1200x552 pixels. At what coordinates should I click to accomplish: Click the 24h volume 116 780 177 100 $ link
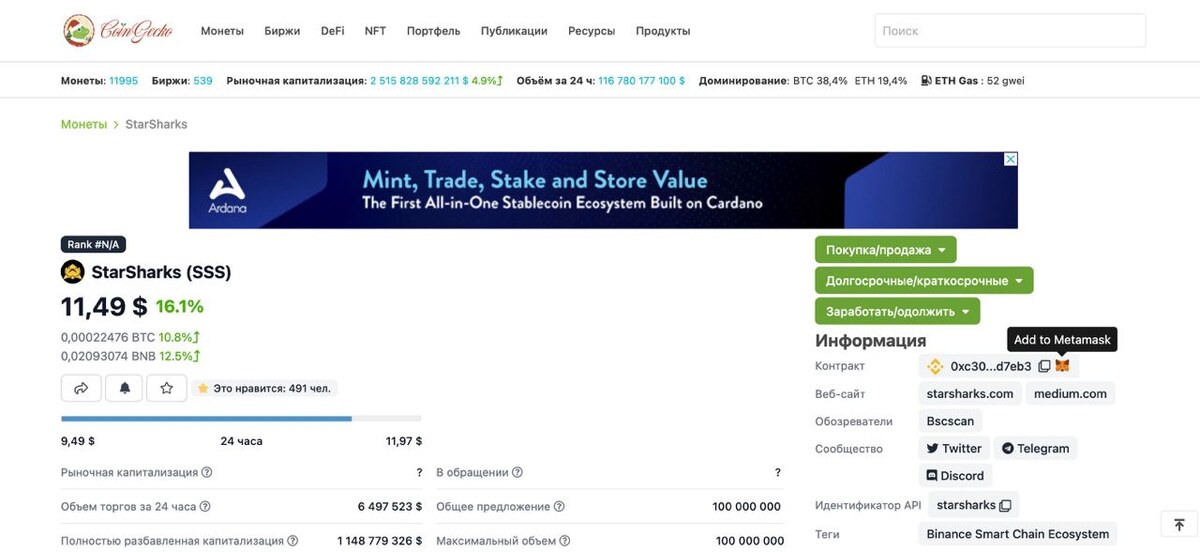(641, 81)
